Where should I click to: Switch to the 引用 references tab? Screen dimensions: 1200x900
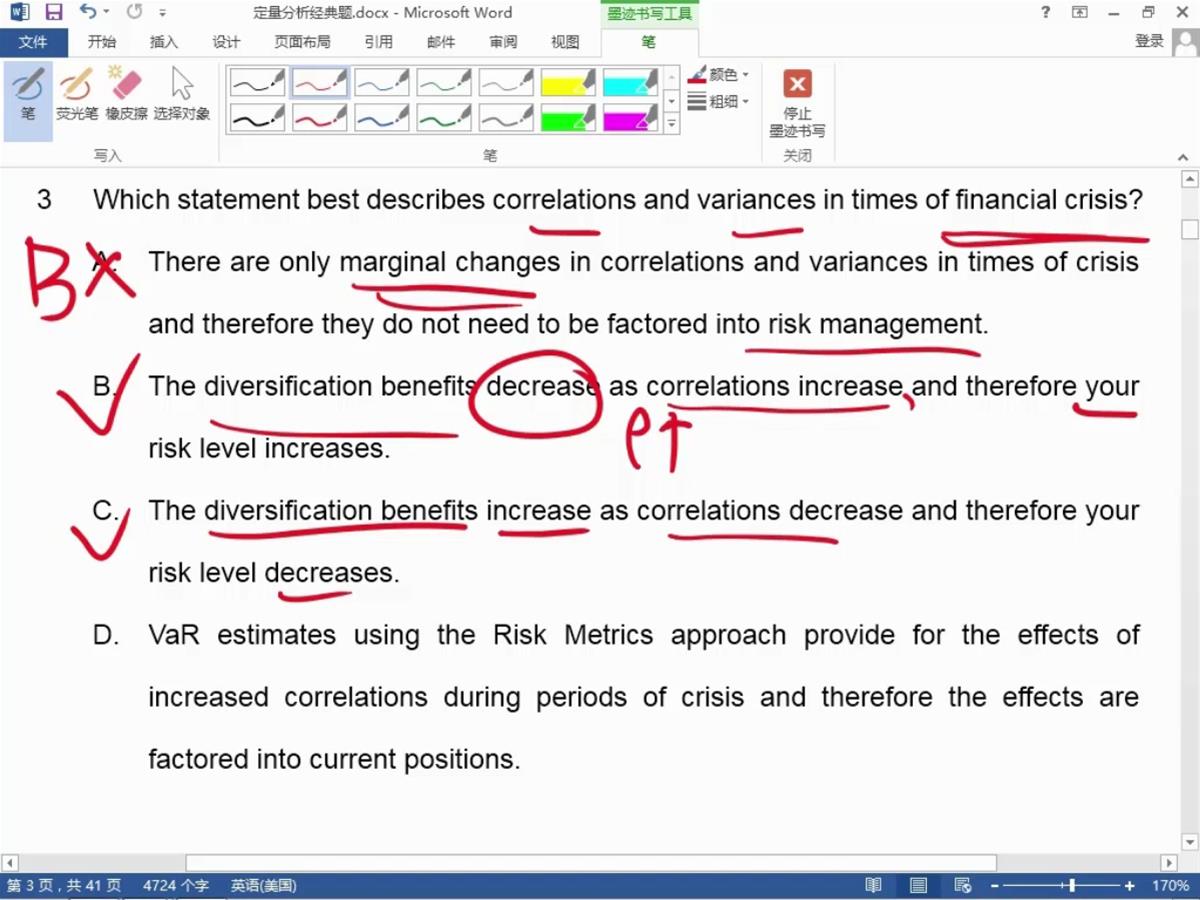378,42
